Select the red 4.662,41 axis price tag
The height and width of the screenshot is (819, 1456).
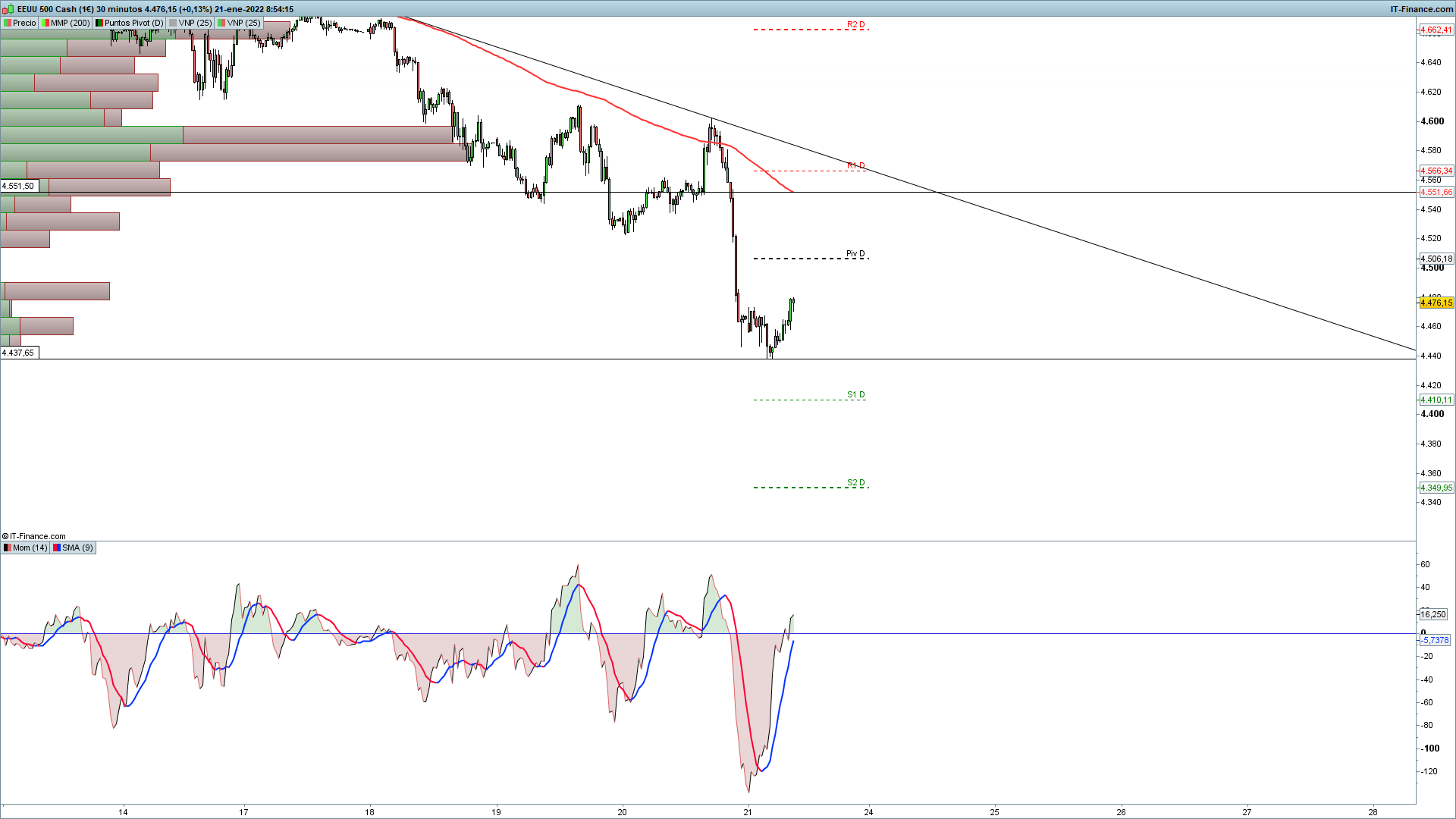pos(1436,30)
